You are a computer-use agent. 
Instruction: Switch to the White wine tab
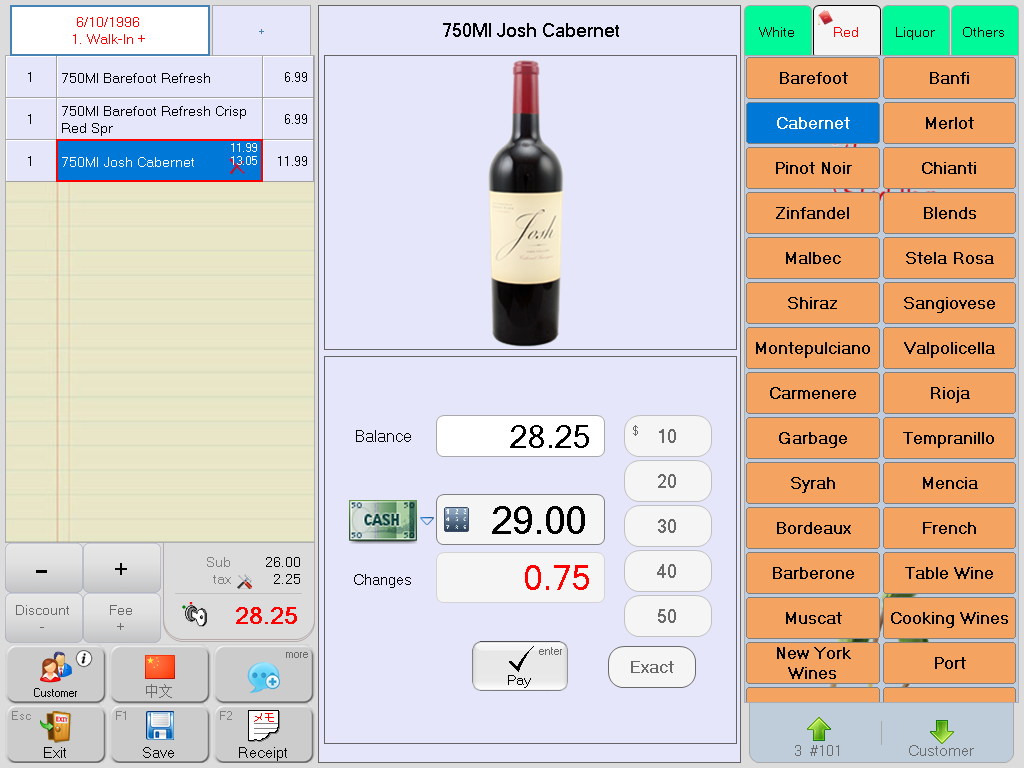point(777,31)
